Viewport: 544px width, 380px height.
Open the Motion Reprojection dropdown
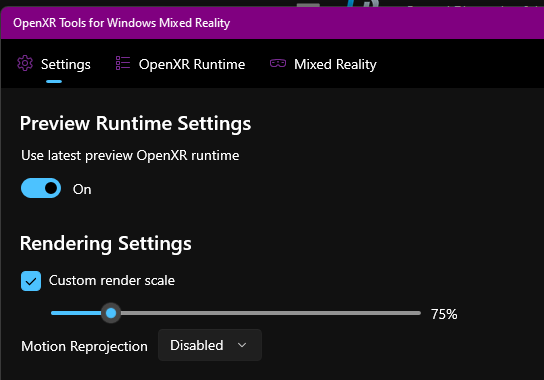(x=210, y=345)
